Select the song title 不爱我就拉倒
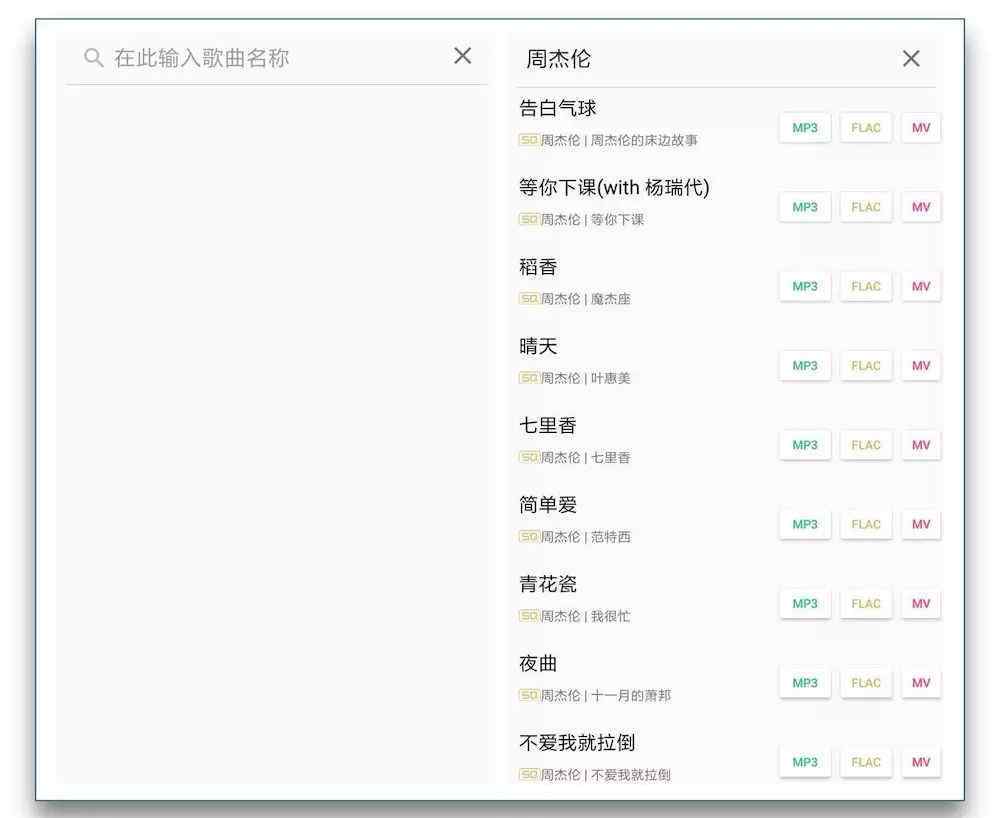Screen dimensions: 1000x818 pyautogui.click(x=577, y=743)
